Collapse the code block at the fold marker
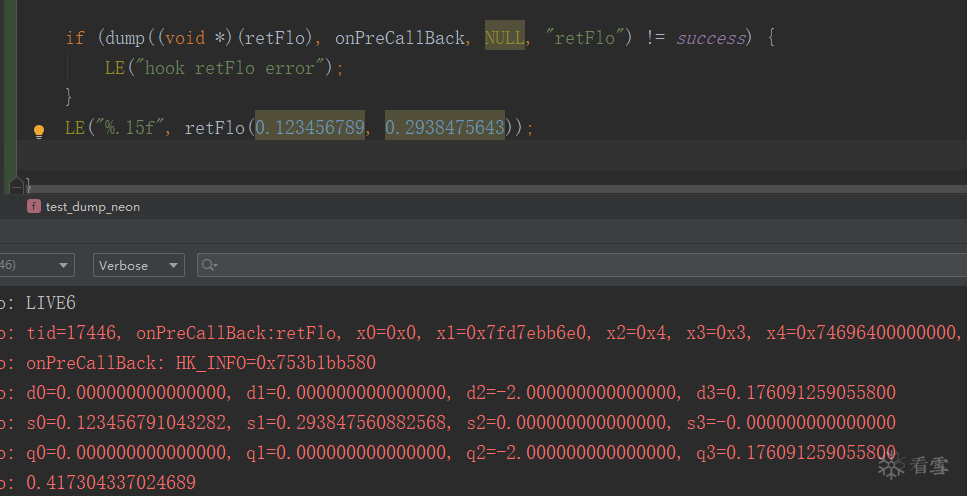This screenshot has width=967, height=496. 16,185
